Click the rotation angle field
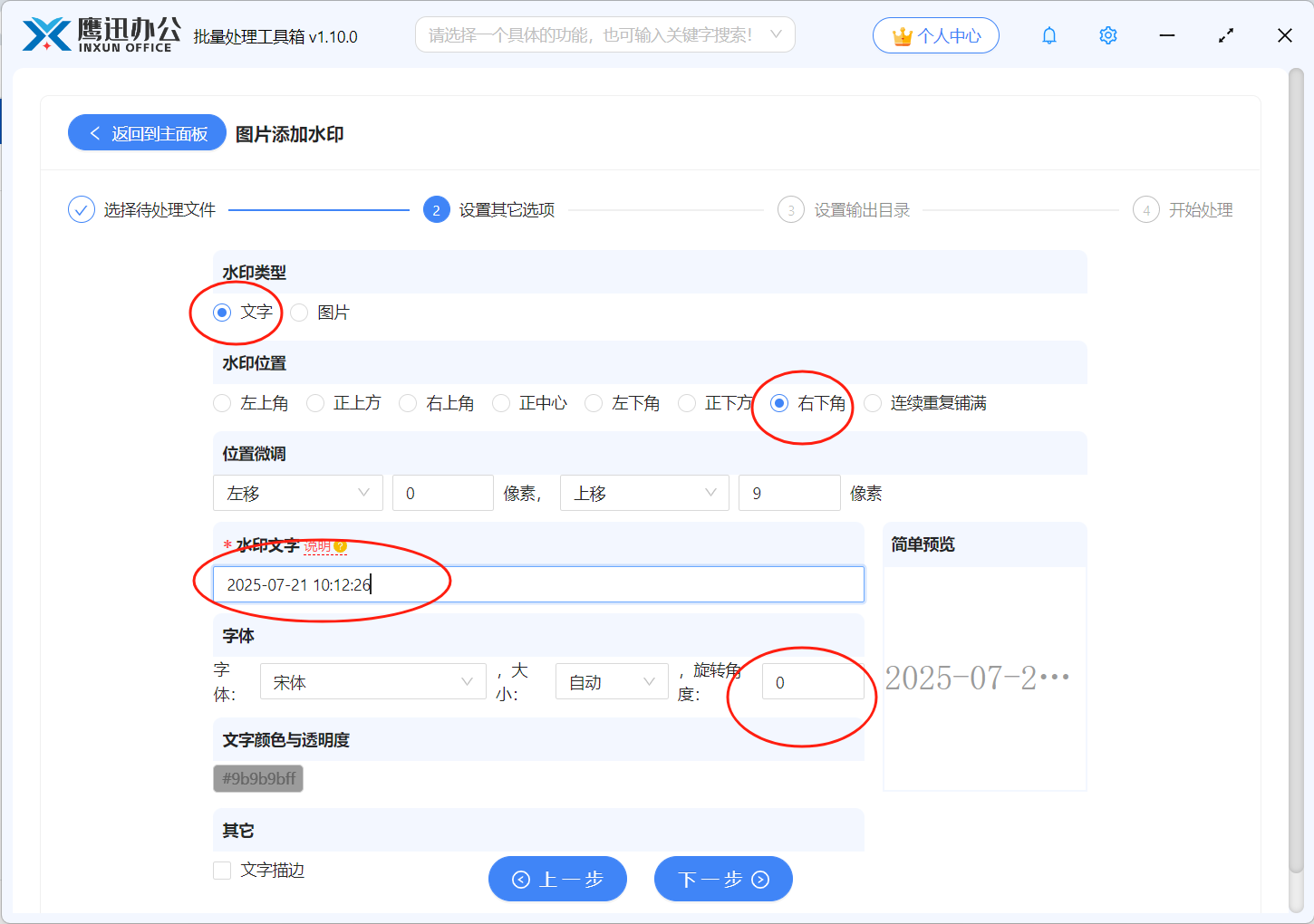Image resolution: width=1314 pixels, height=924 pixels. coord(813,681)
